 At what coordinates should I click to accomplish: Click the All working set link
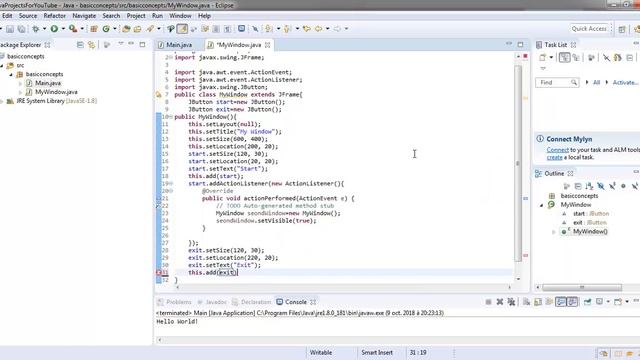[x=596, y=82]
